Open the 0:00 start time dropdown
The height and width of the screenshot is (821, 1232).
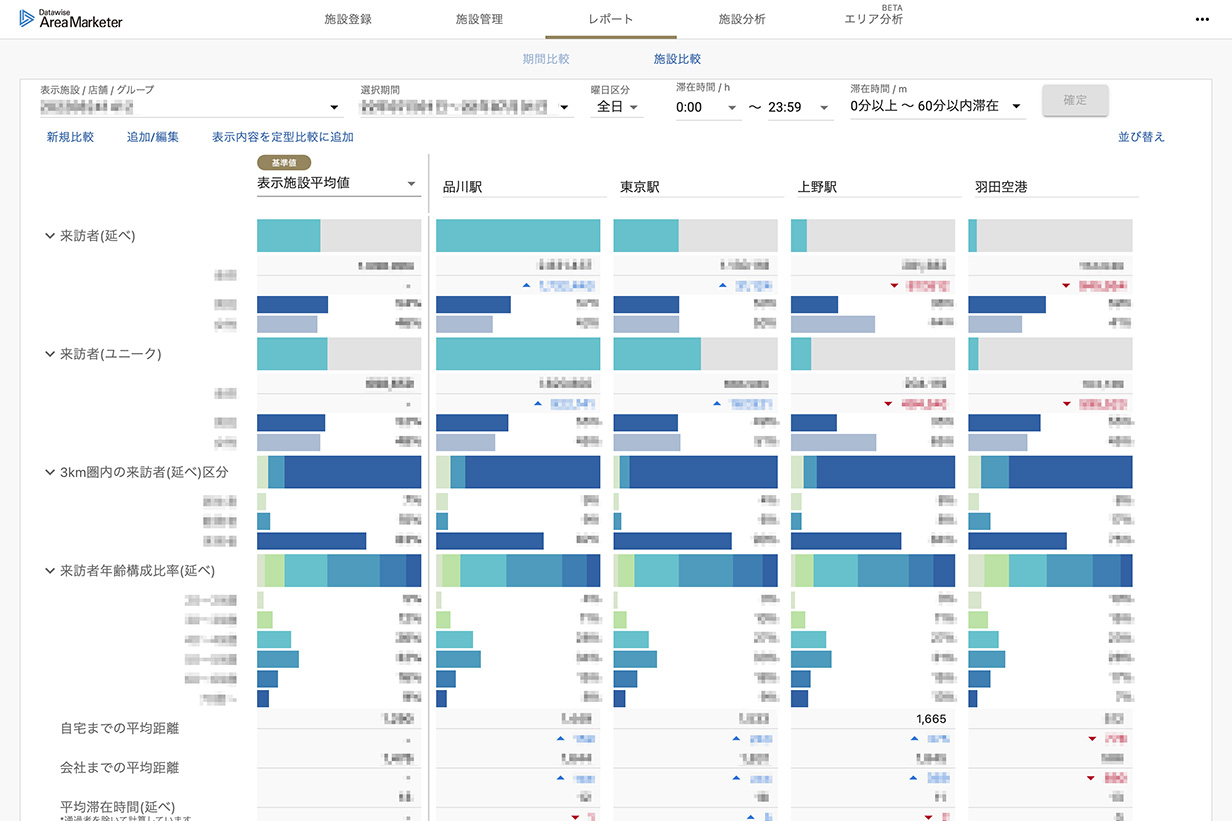[x=708, y=105]
